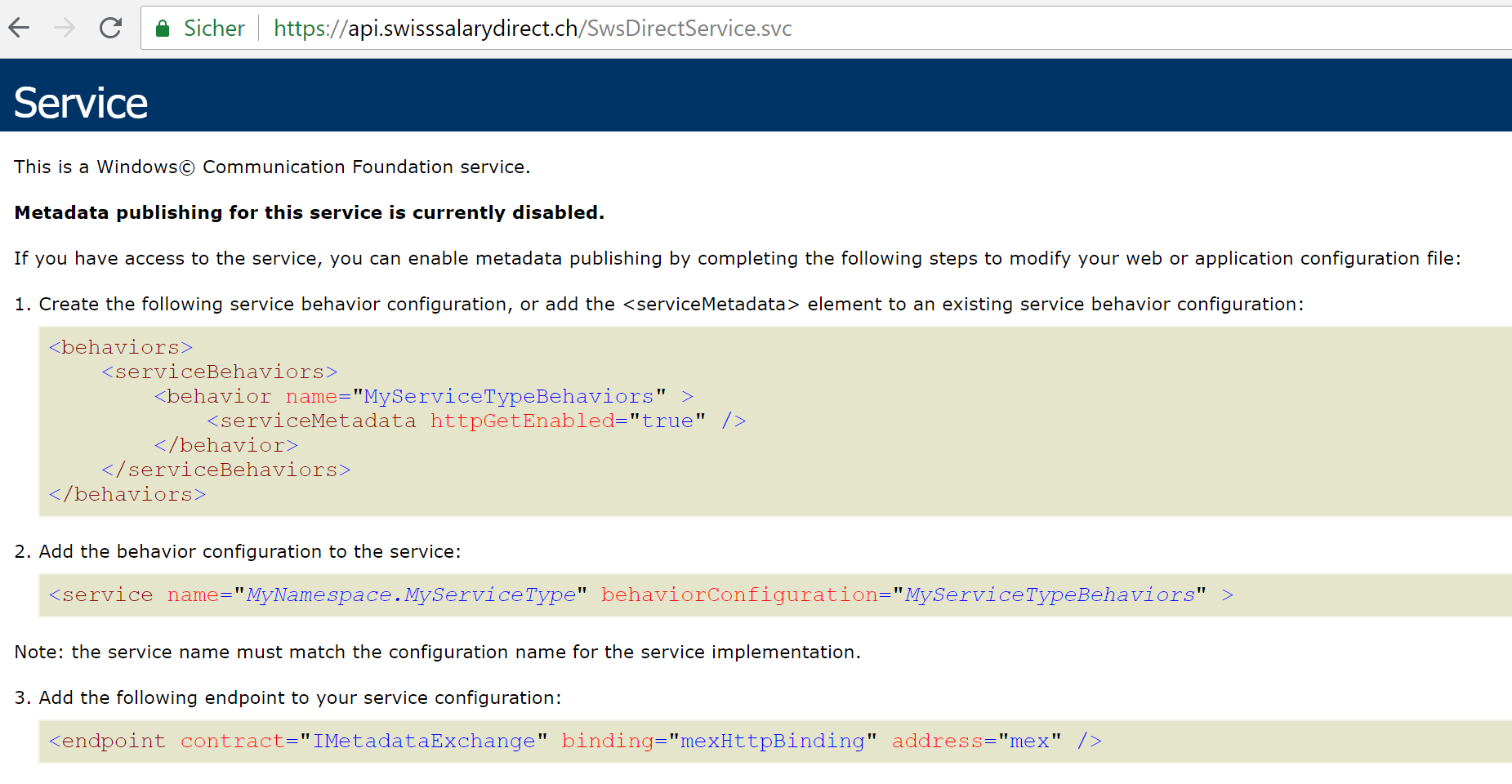Click the 'Metadata publishing' bold warning text

point(309,212)
